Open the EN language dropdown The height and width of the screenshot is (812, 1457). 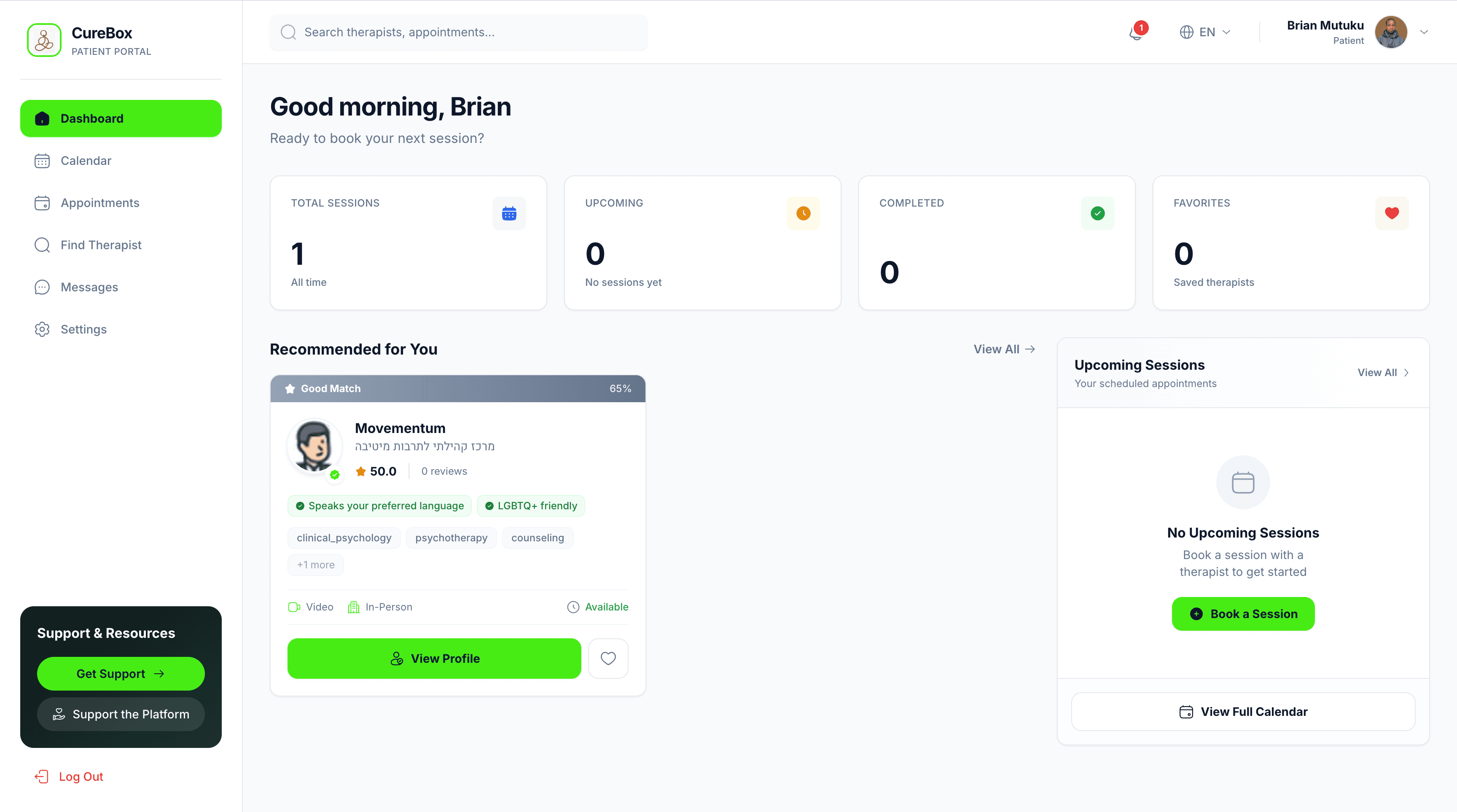[x=1205, y=32]
